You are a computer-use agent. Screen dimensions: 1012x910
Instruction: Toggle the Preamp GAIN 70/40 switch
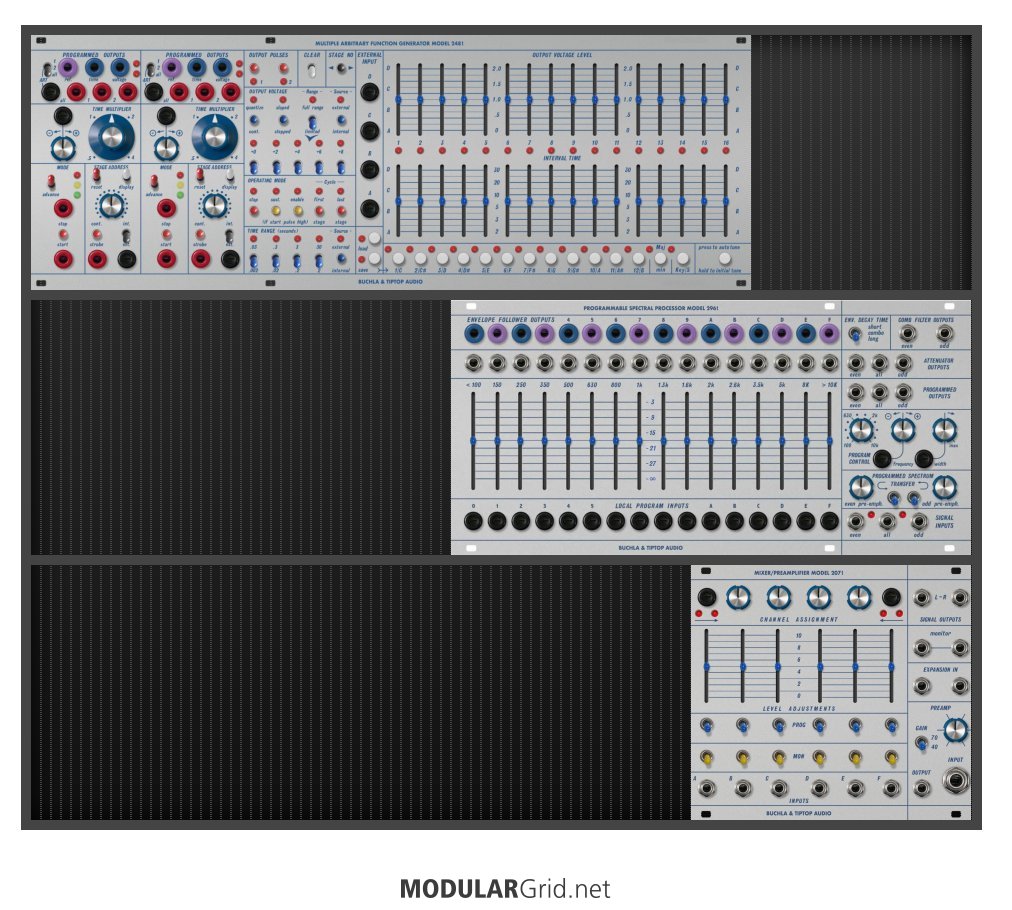[x=922, y=743]
